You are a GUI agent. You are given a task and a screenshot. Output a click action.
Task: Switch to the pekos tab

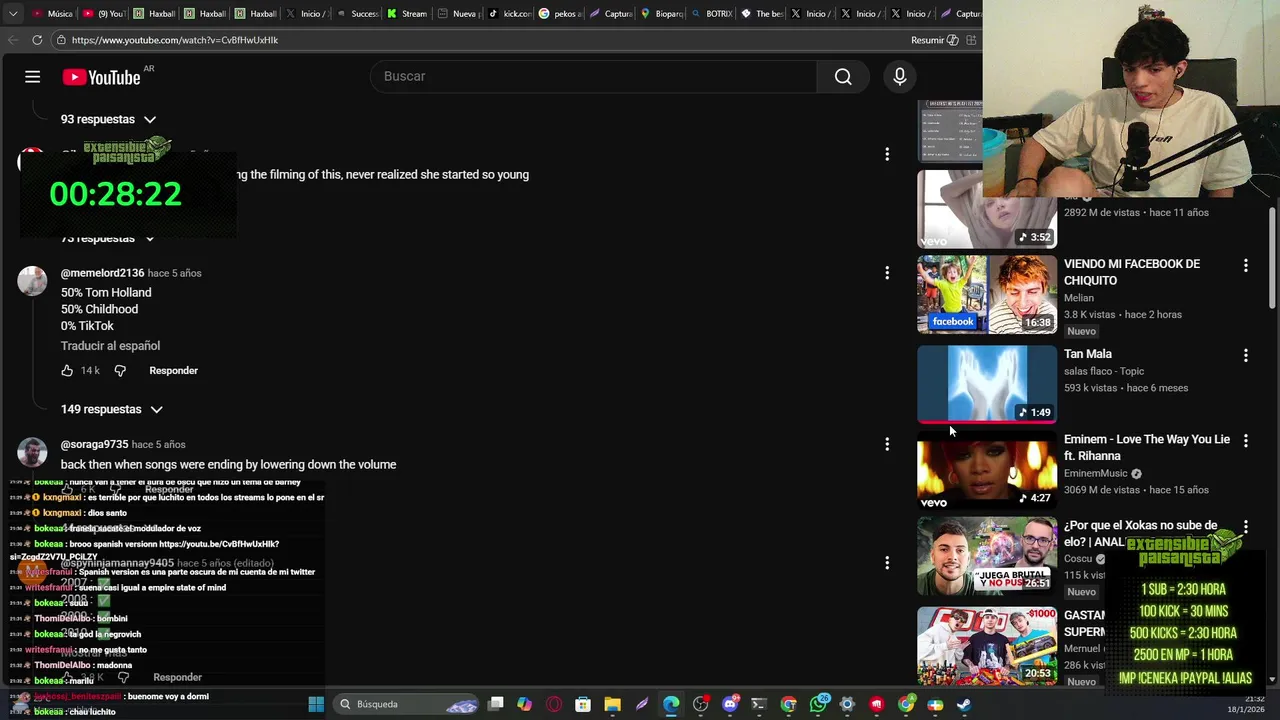[x=559, y=14]
